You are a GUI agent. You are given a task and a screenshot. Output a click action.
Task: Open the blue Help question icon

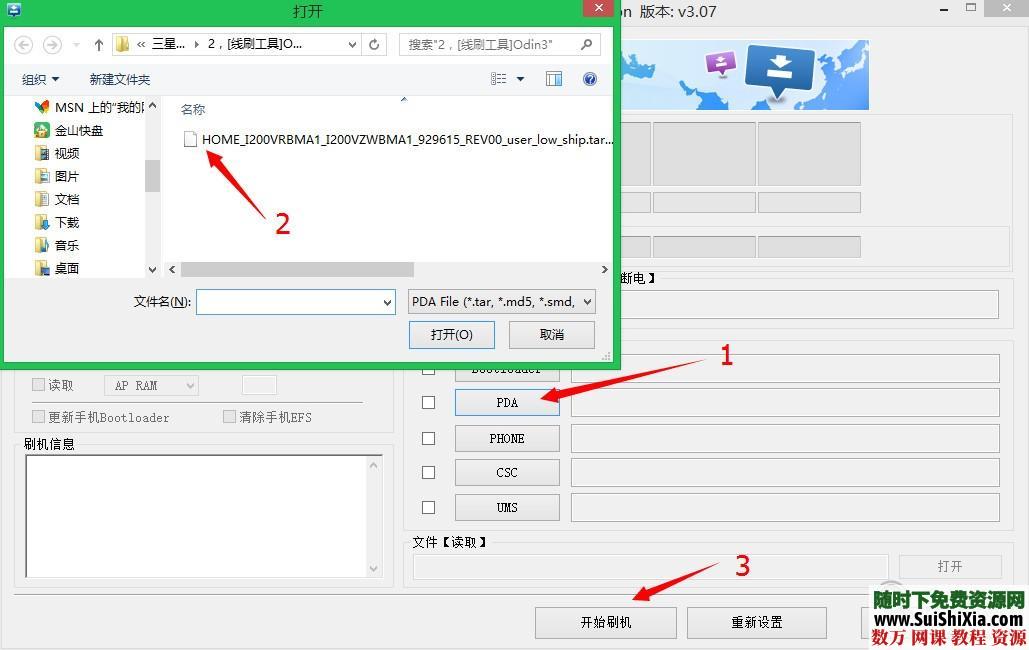(590, 79)
